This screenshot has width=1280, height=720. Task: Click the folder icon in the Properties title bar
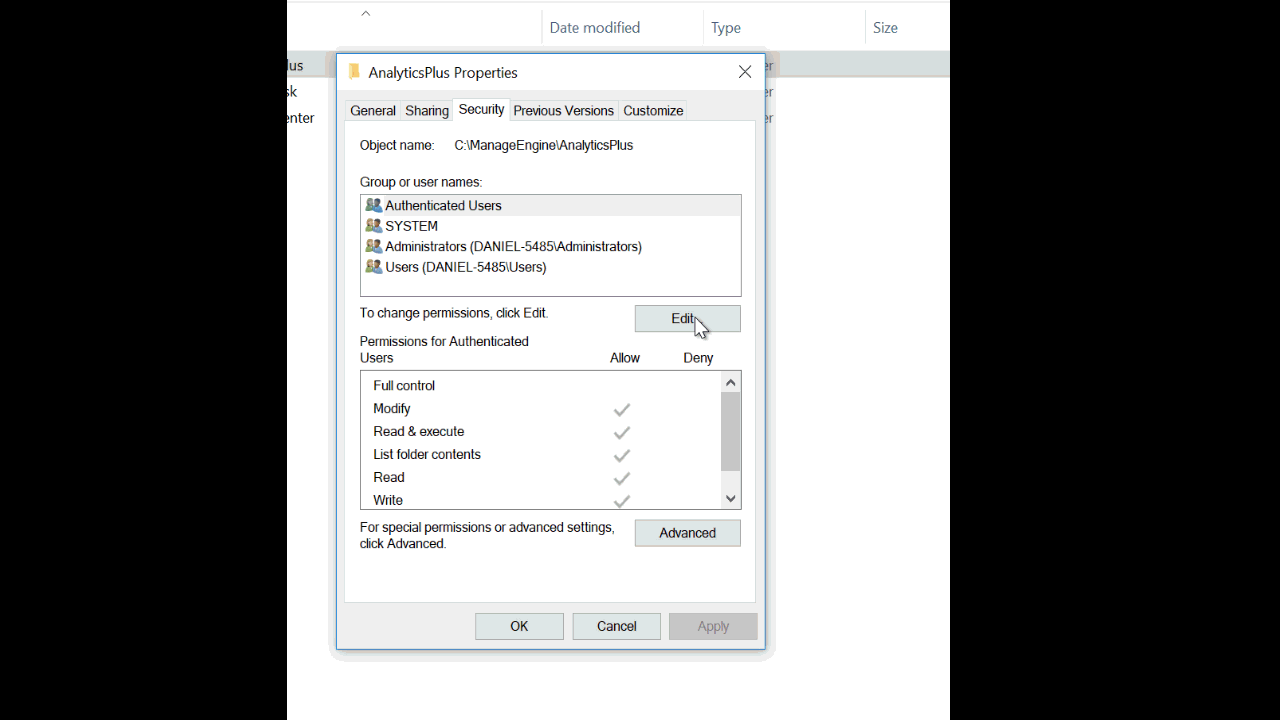[x=354, y=72]
